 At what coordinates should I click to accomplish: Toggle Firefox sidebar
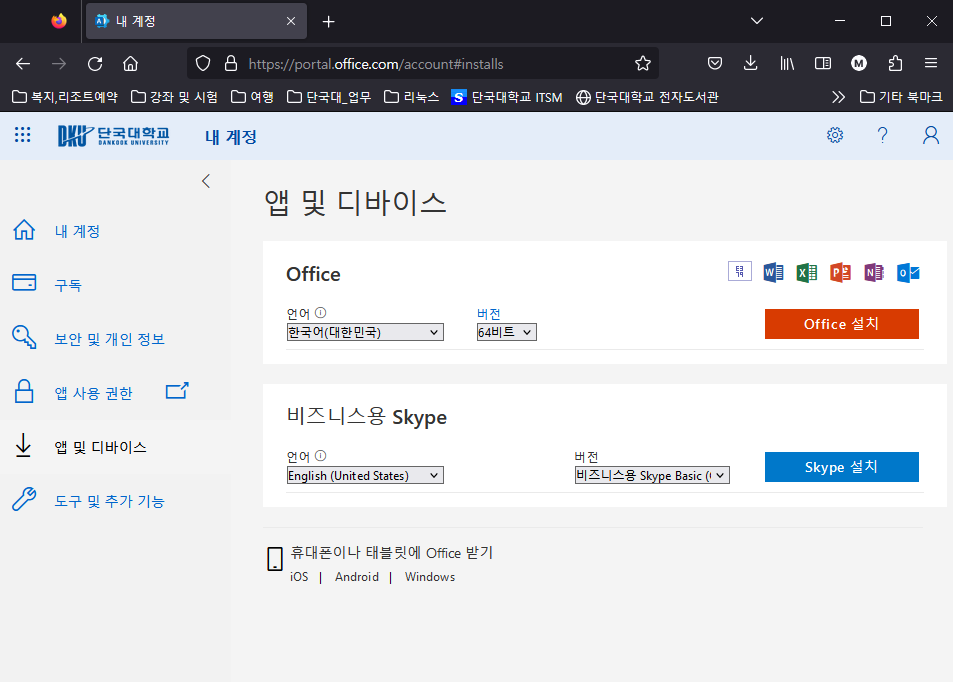pyautogui.click(x=823, y=63)
